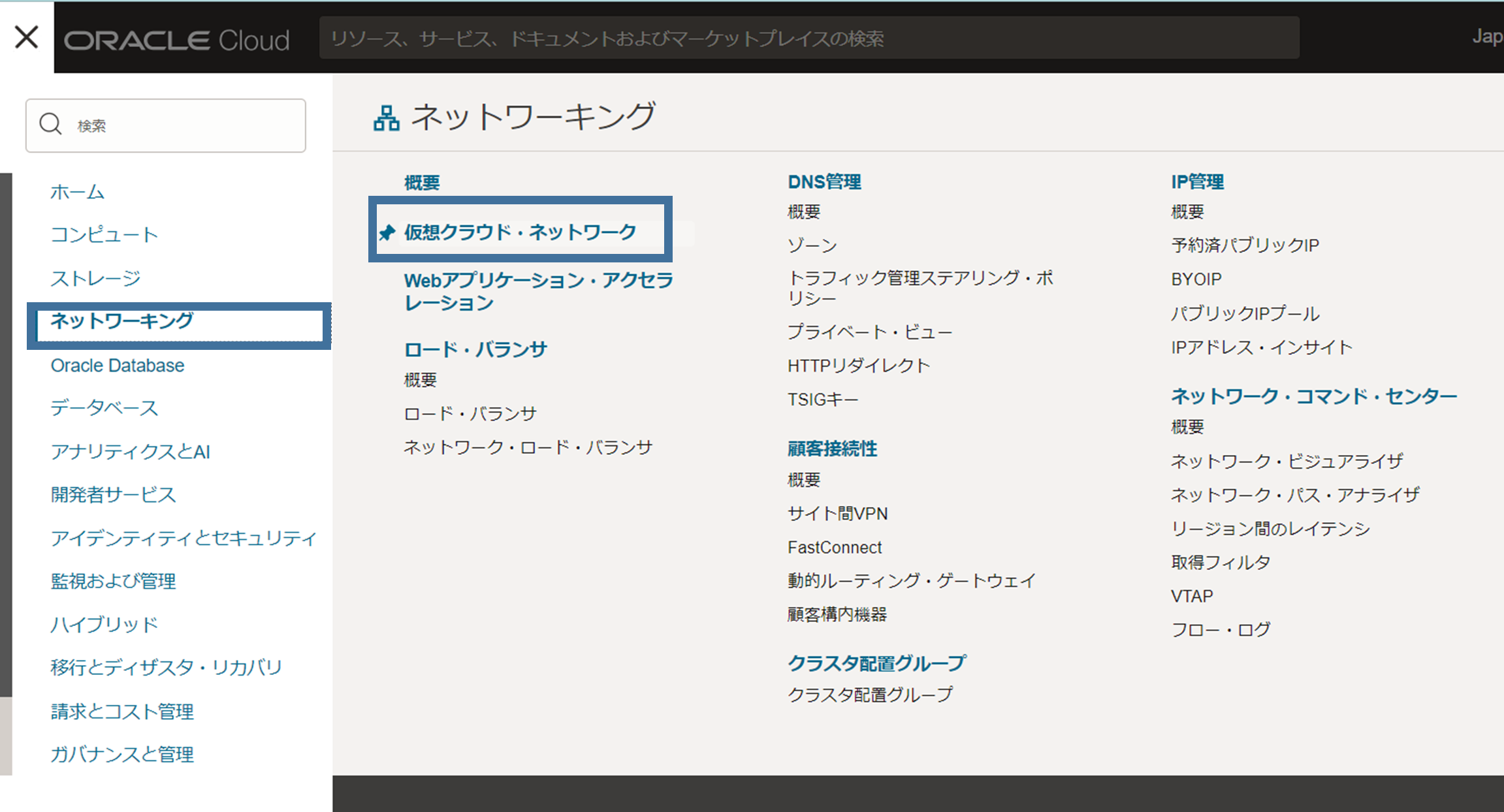The image size is (1504, 812).
Task: Open 予約済パブリックIP link
Action: coord(1245,245)
